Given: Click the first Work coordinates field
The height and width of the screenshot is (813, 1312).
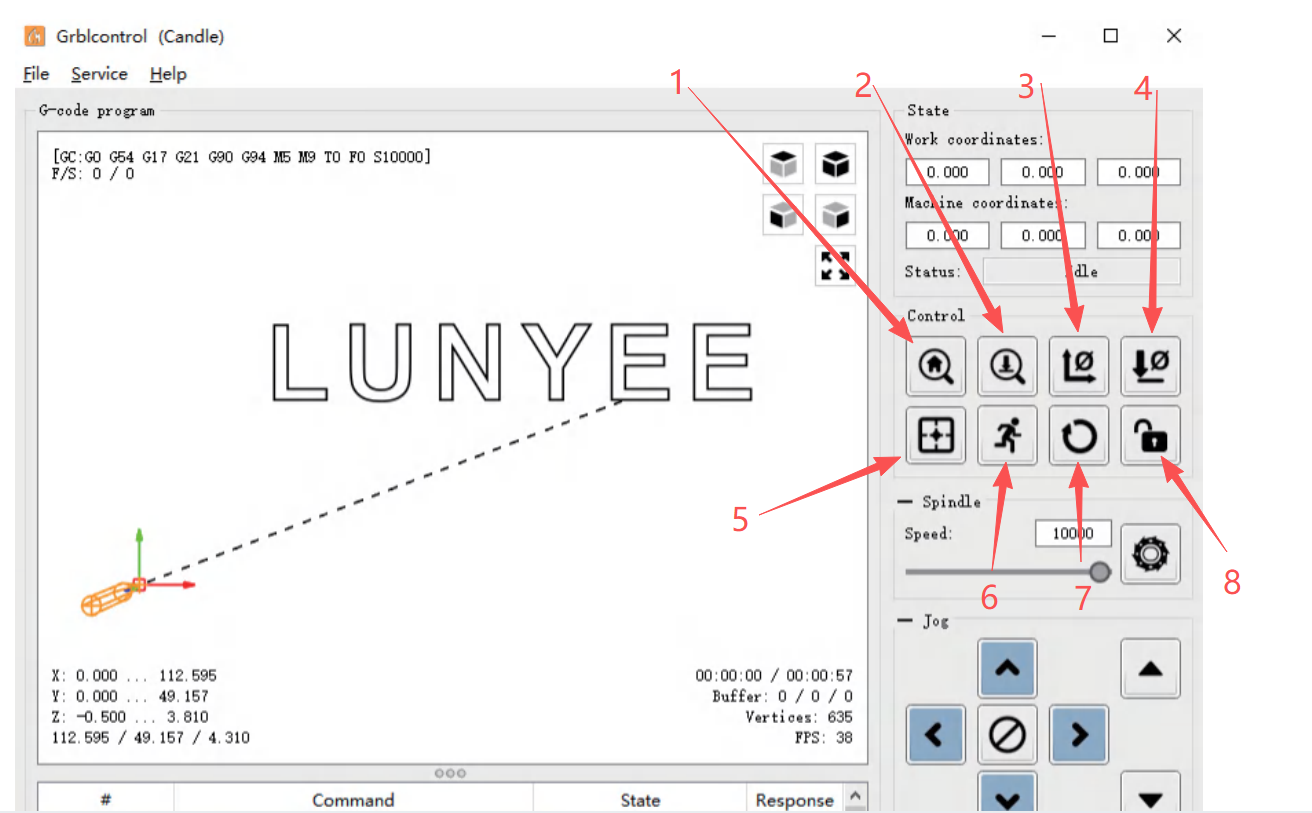Looking at the screenshot, I should [x=947, y=172].
